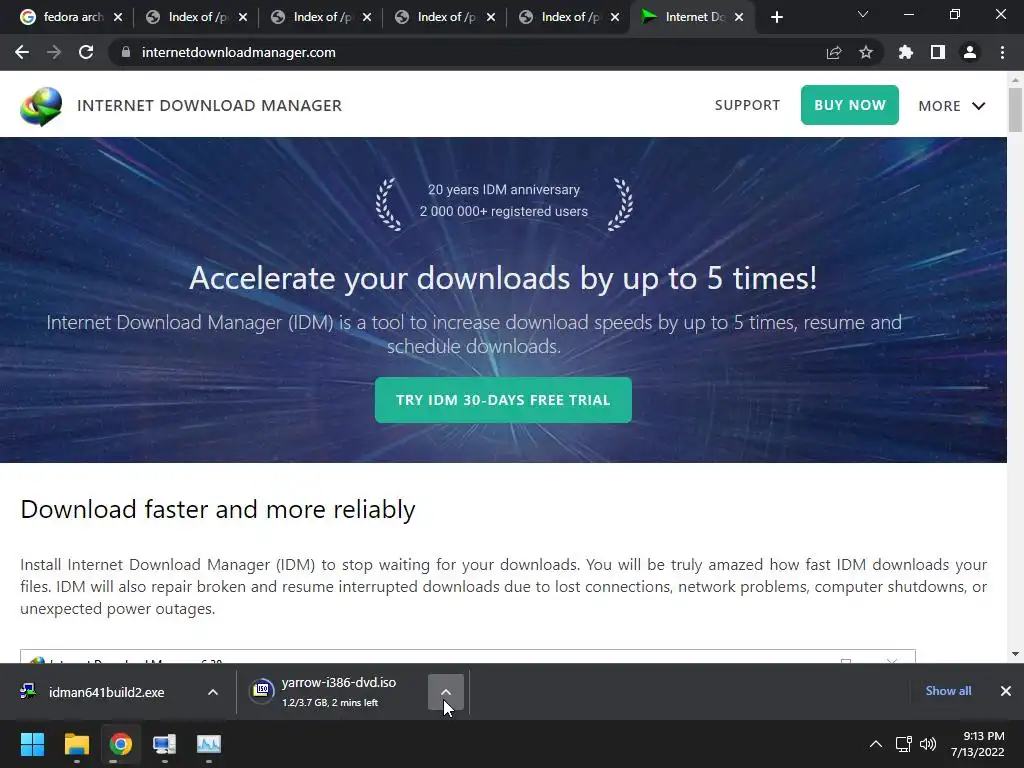Click the scrollbar down arrow
Screen dimensions: 1024x768
pyautogui.click(x=1015, y=654)
